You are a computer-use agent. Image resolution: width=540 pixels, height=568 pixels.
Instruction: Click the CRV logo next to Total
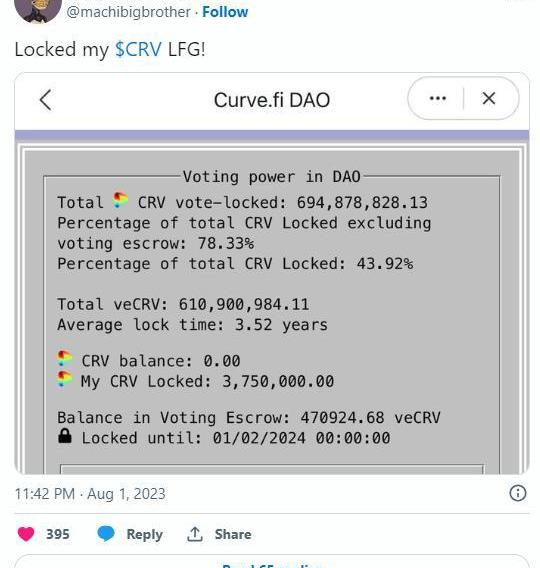(x=120, y=200)
